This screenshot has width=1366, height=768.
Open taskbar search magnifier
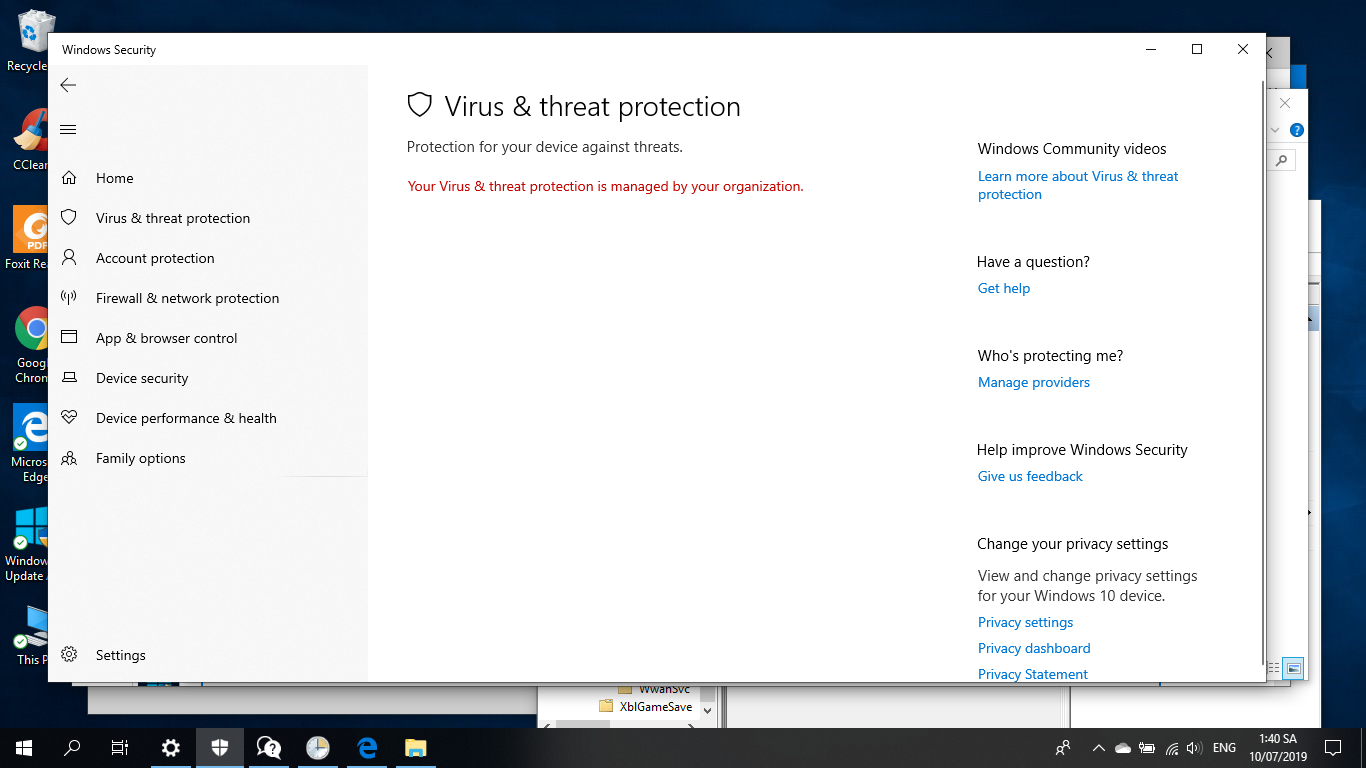pyautogui.click(x=72, y=747)
